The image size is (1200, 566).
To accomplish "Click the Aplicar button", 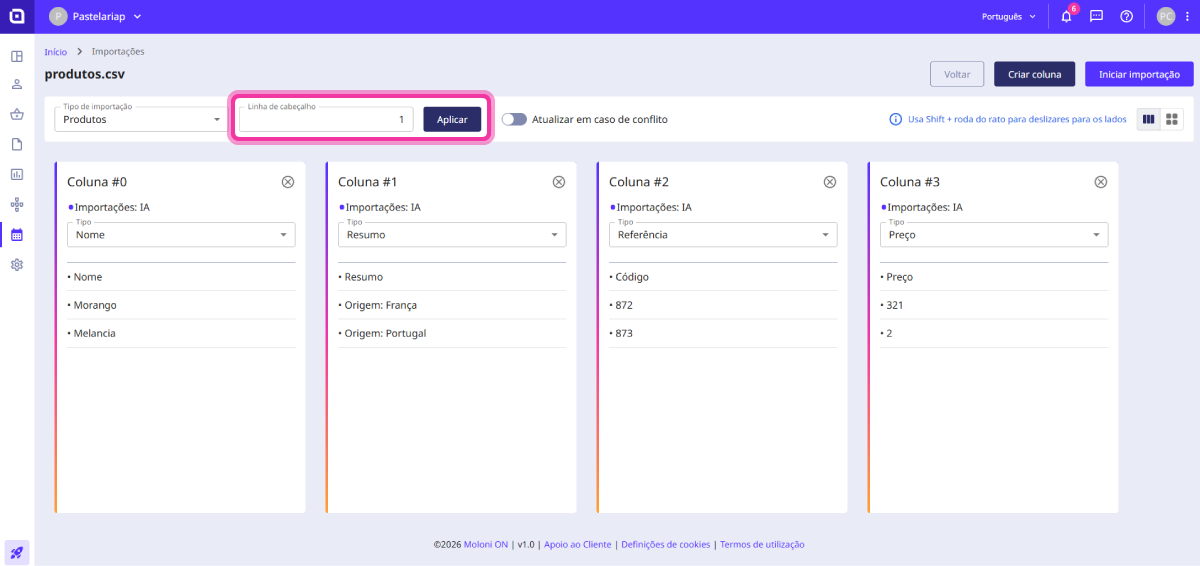I will pos(452,119).
